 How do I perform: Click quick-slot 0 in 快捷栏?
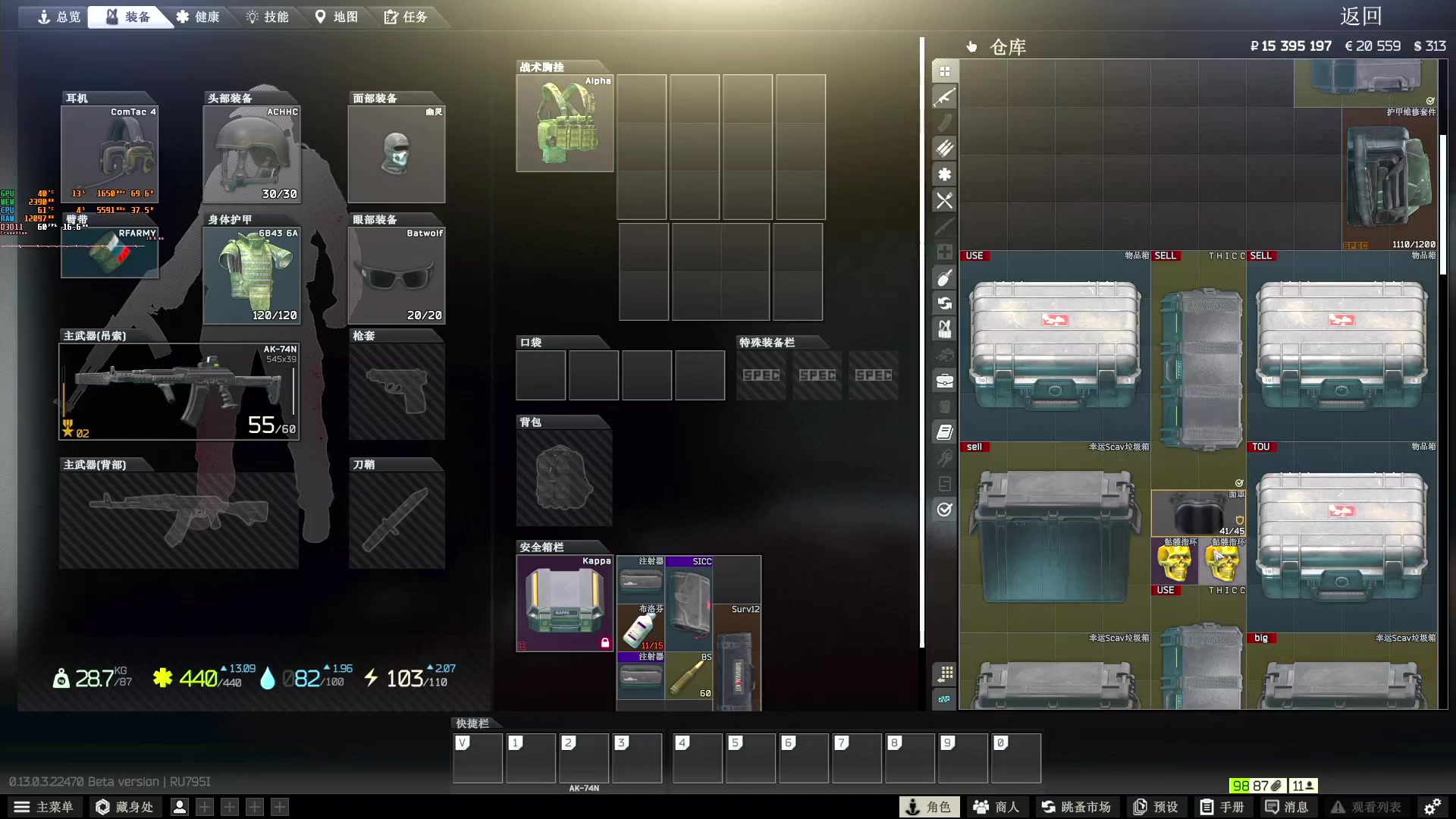tap(1016, 758)
